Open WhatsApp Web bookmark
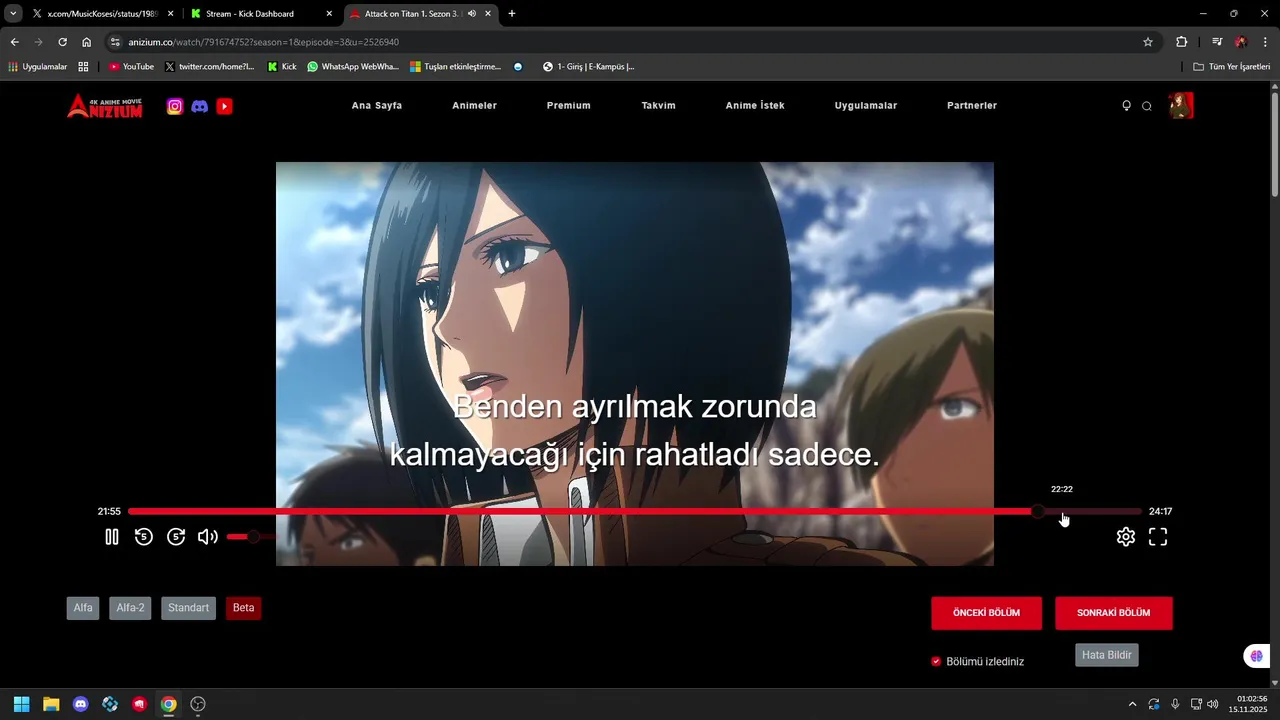Viewport: 1280px width, 720px height. click(352, 67)
